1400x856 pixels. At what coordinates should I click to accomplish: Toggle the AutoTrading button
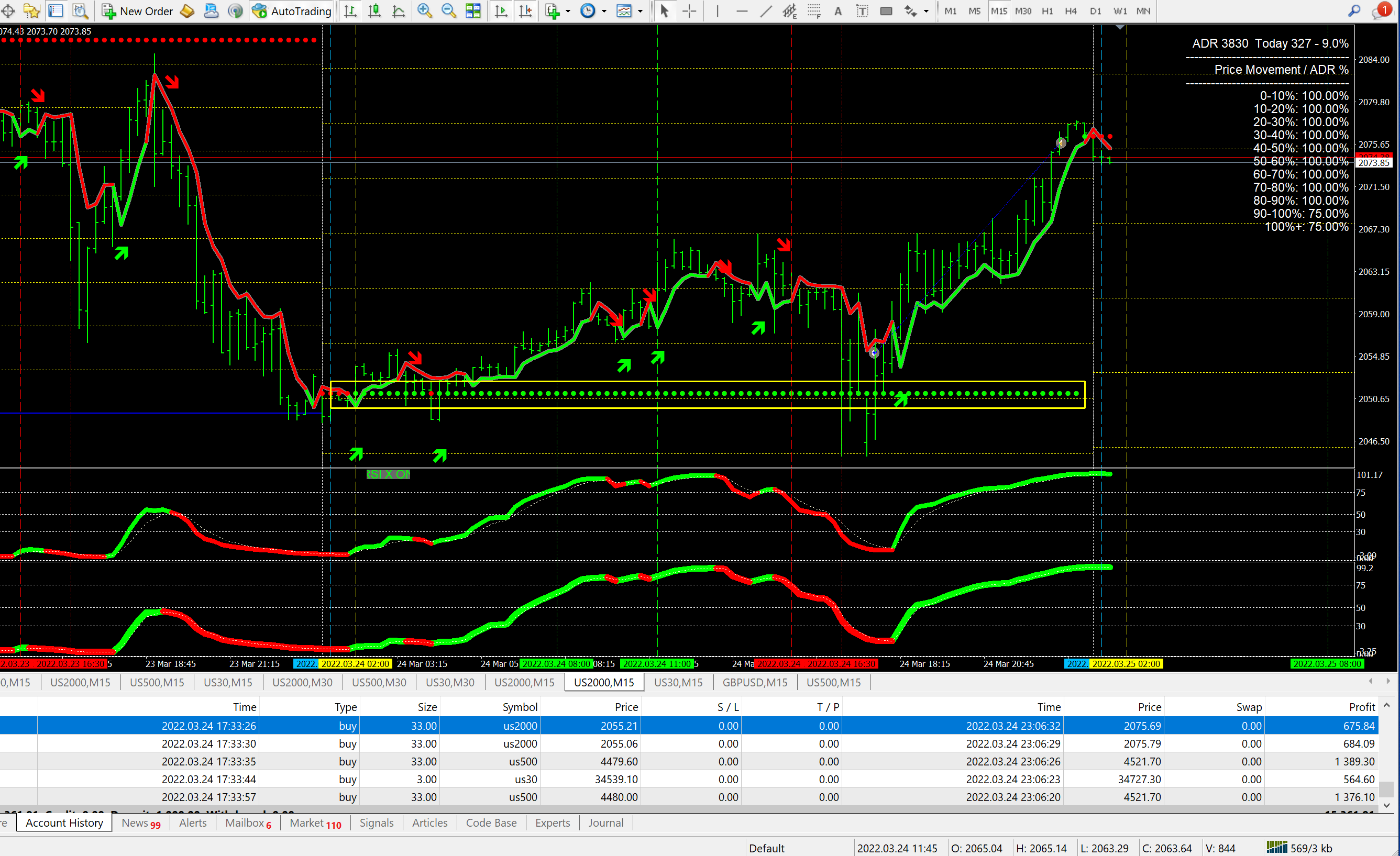[x=292, y=11]
